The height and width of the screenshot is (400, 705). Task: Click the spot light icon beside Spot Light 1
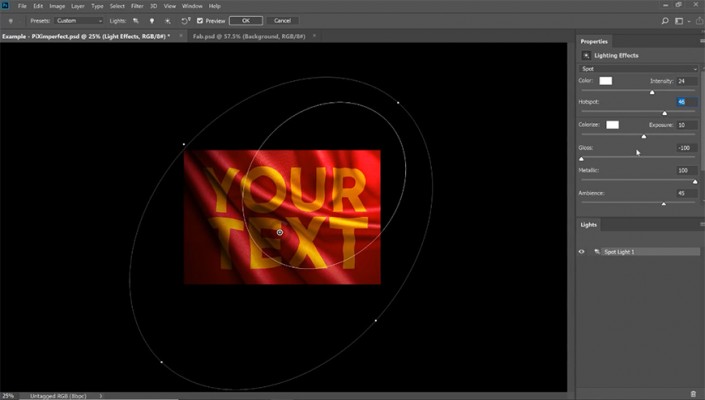597,252
